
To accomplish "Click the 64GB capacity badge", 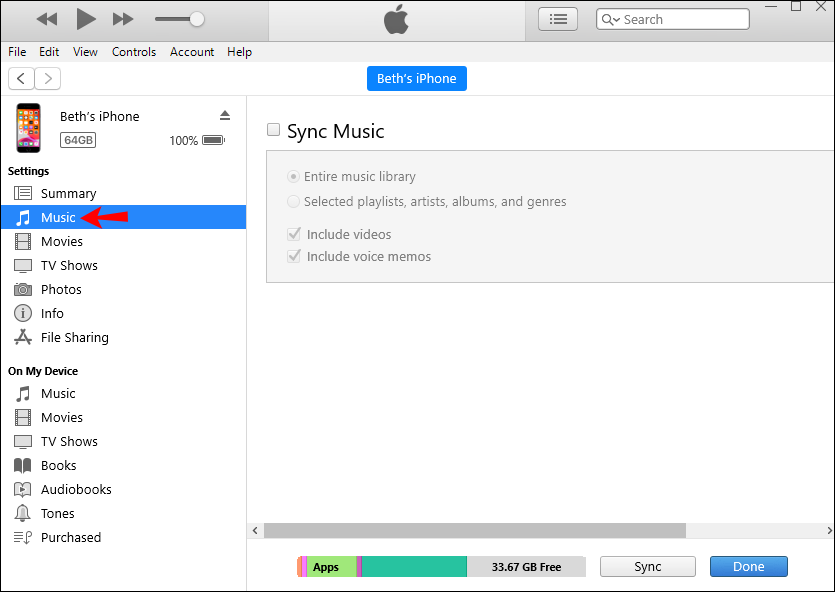I will (78, 140).
